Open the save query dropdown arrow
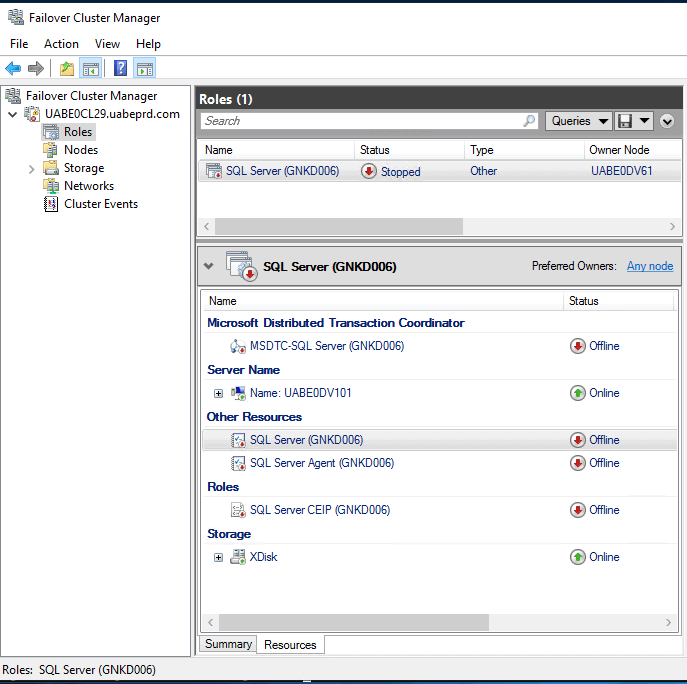 (644, 120)
